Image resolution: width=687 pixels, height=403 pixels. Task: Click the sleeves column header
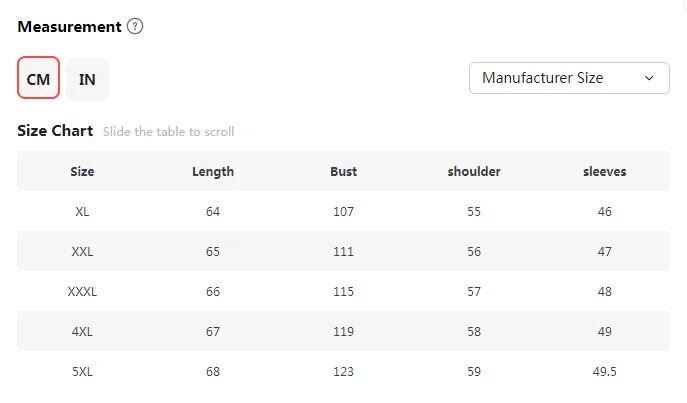pyautogui.click(x=604, y=171)
